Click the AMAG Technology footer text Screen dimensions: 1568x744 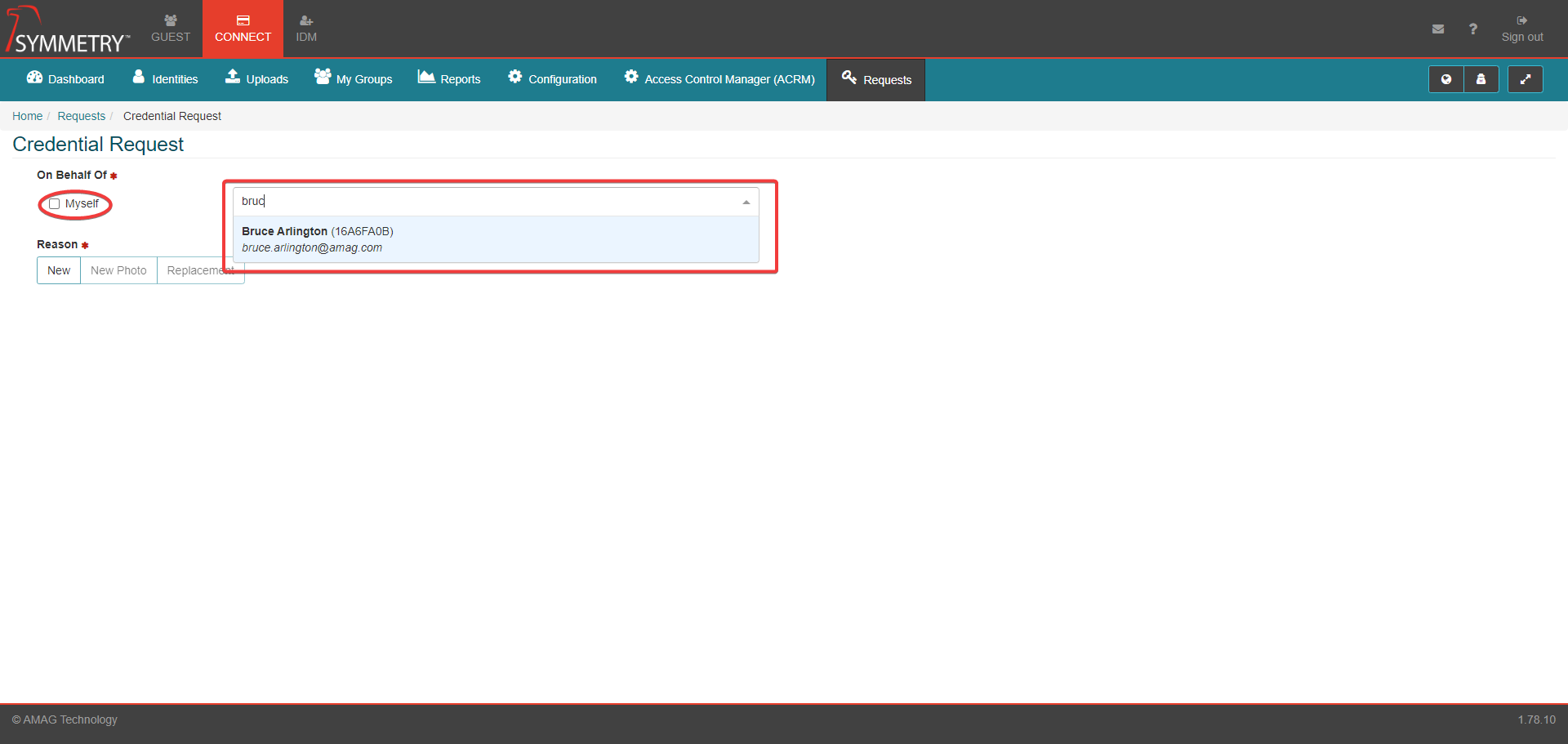pyautogui.click(x=65, y=719)
